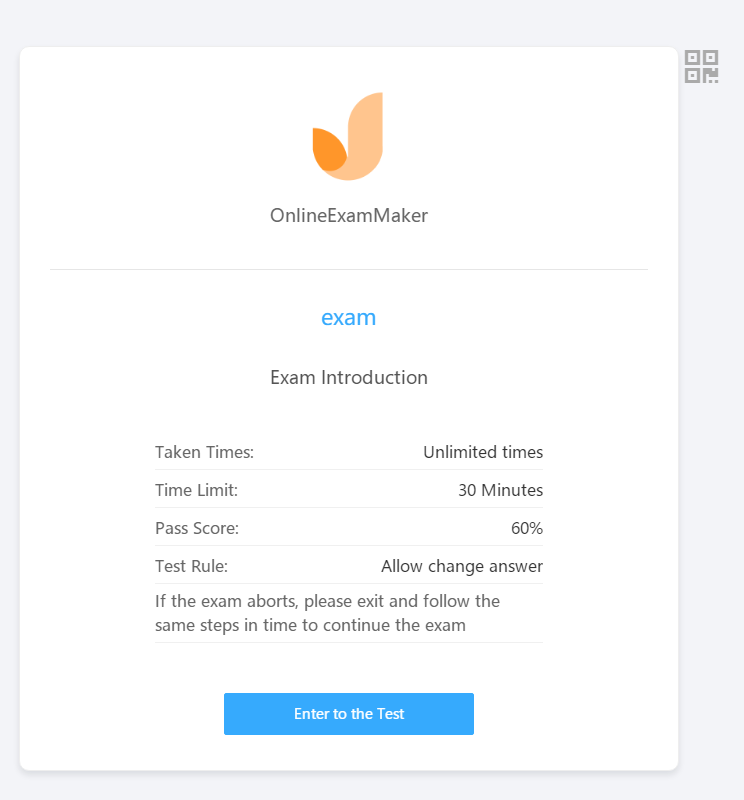The height and width of the screenshot is (800, 744).
Task: Select the Exam Introduction heading
Action: click(x=349, y=378)
